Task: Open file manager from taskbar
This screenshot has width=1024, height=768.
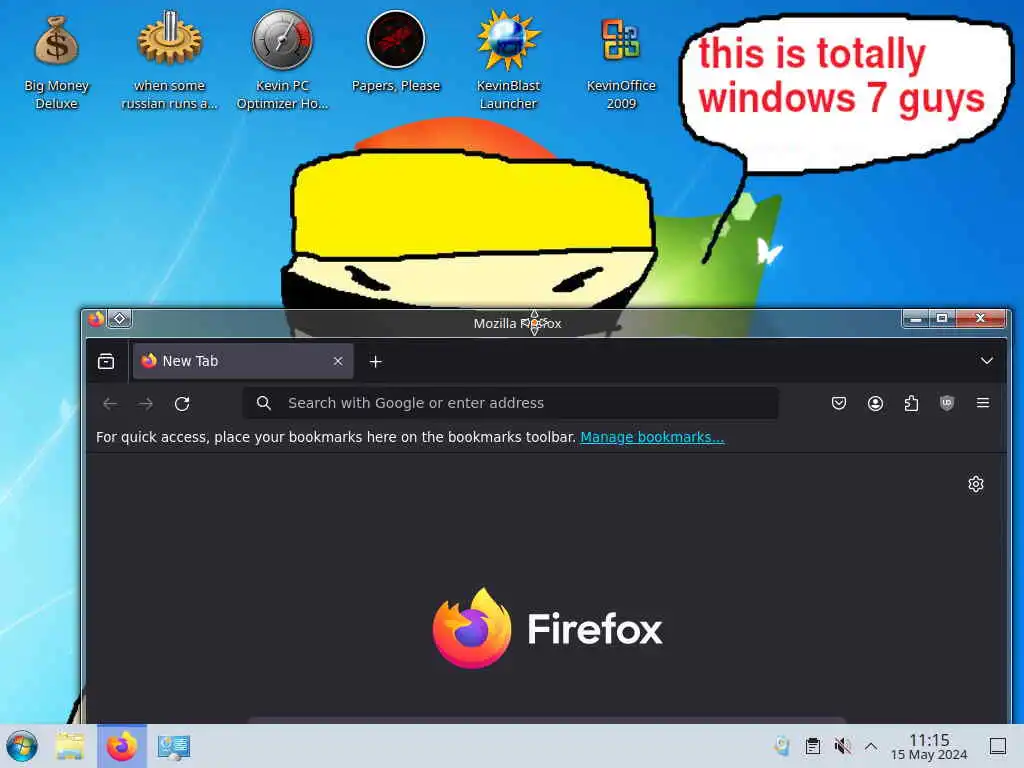Action: tap(70, 746)
